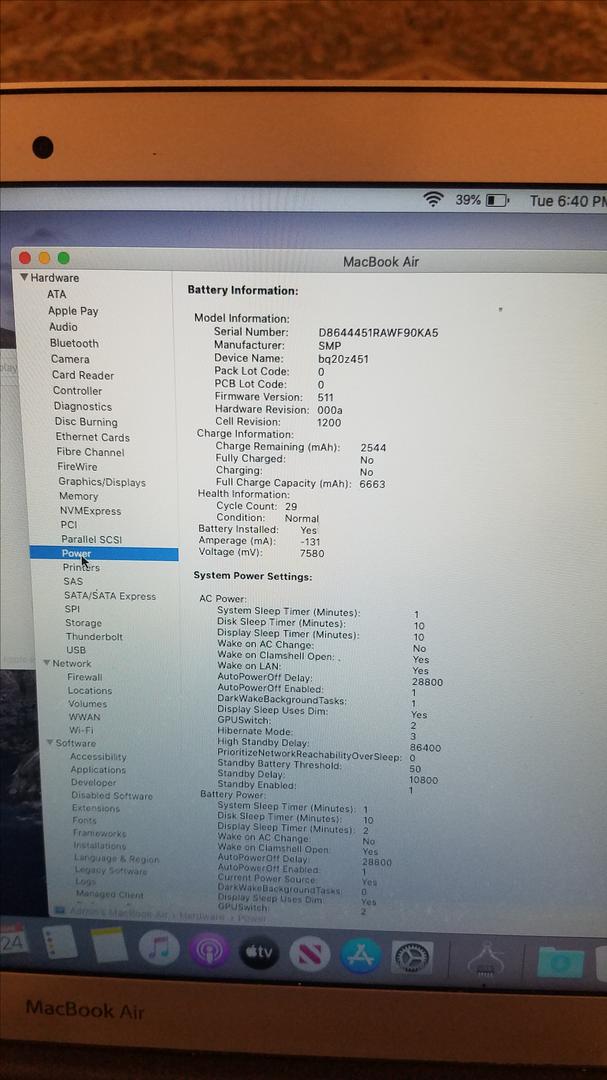This screenshot has height=1080, width=607.
Task: Click the Wi-Fi status icon
Action: pyautogui.click(x=433, y=200)
